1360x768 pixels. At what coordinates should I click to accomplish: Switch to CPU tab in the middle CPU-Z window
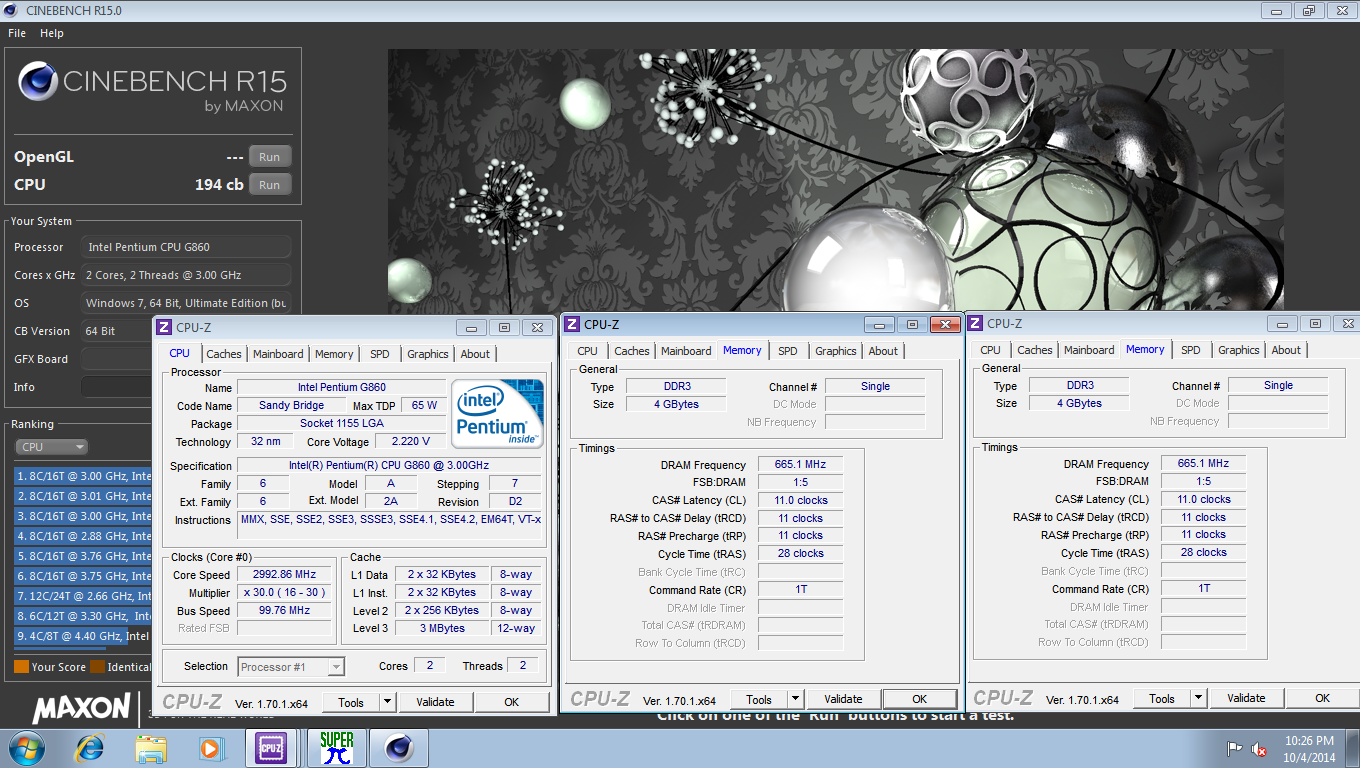pyautogui.click(x=588, y=351)
